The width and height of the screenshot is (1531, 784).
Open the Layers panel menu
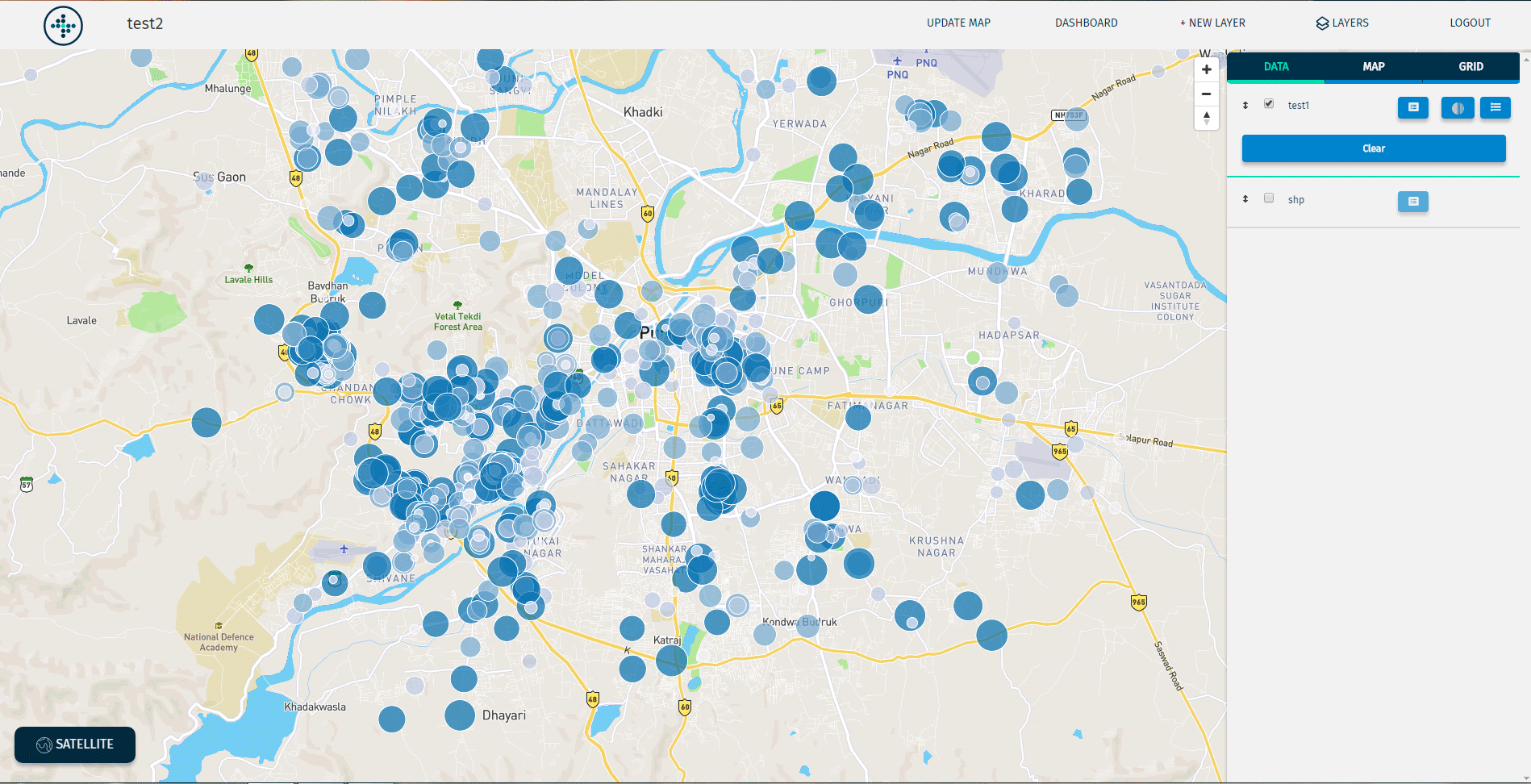(1342, 23)
